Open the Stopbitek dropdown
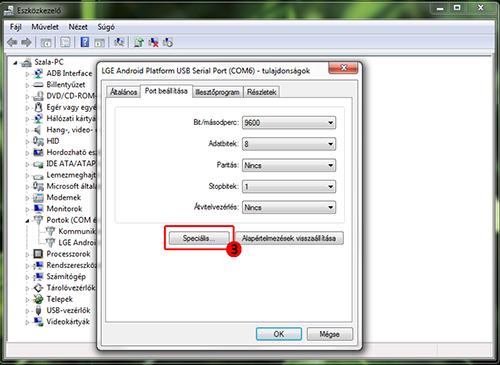Screen dimensions: 500x365 tap(289, 186)
